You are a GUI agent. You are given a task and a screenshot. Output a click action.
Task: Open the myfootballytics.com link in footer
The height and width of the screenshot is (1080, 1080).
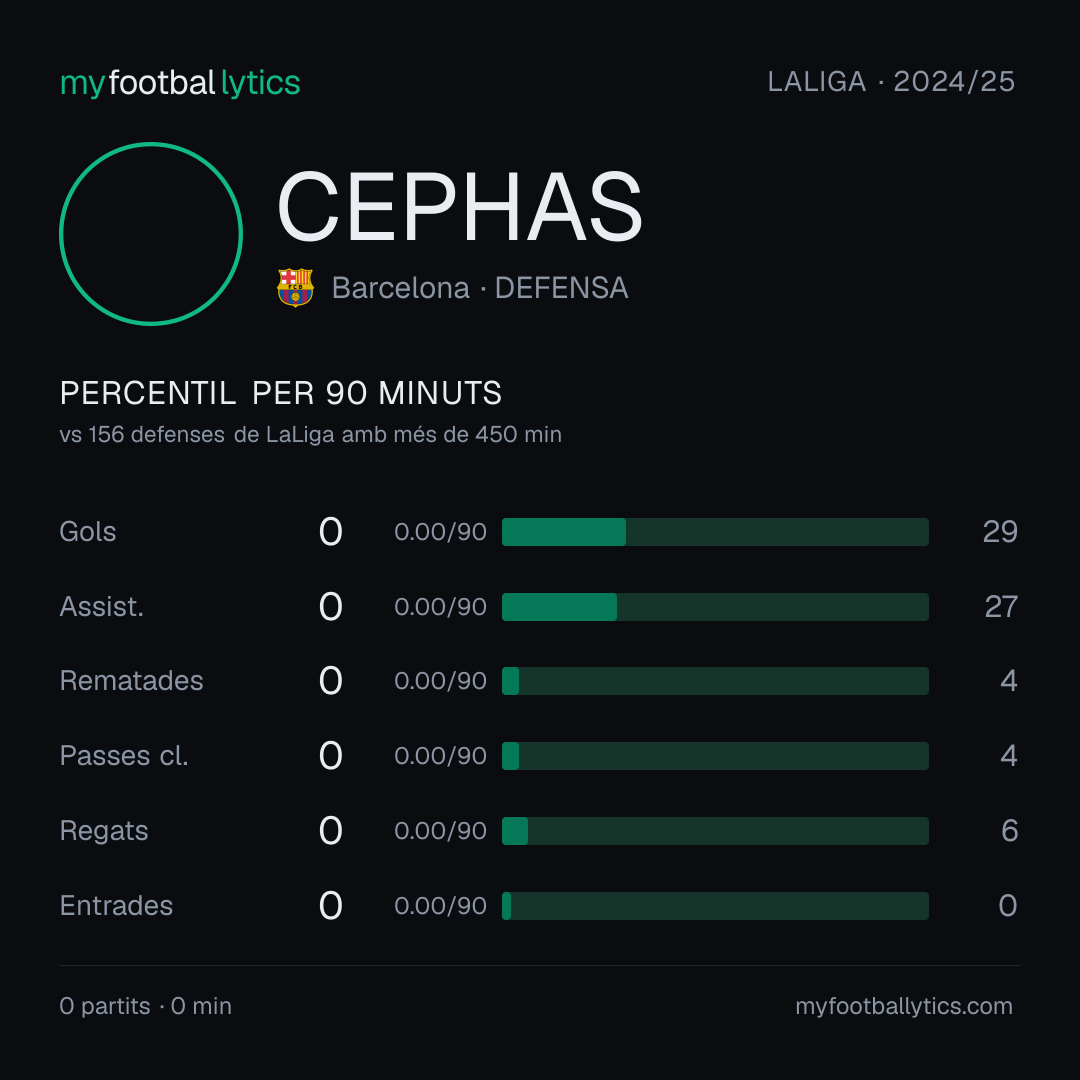(x=904, y=1006)
